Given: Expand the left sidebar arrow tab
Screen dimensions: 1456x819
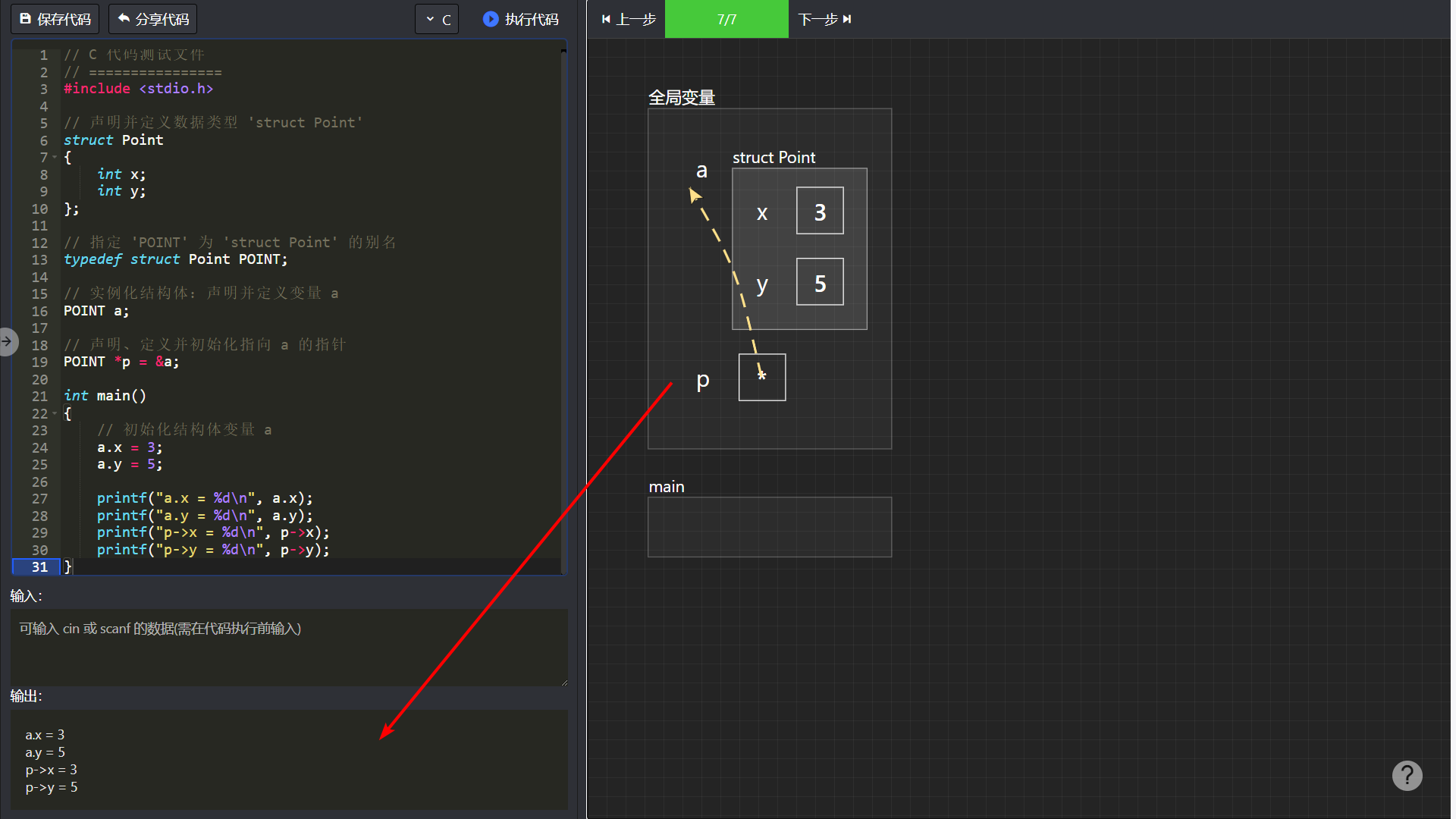Looking at the screenshot, I should pos(8,341).
